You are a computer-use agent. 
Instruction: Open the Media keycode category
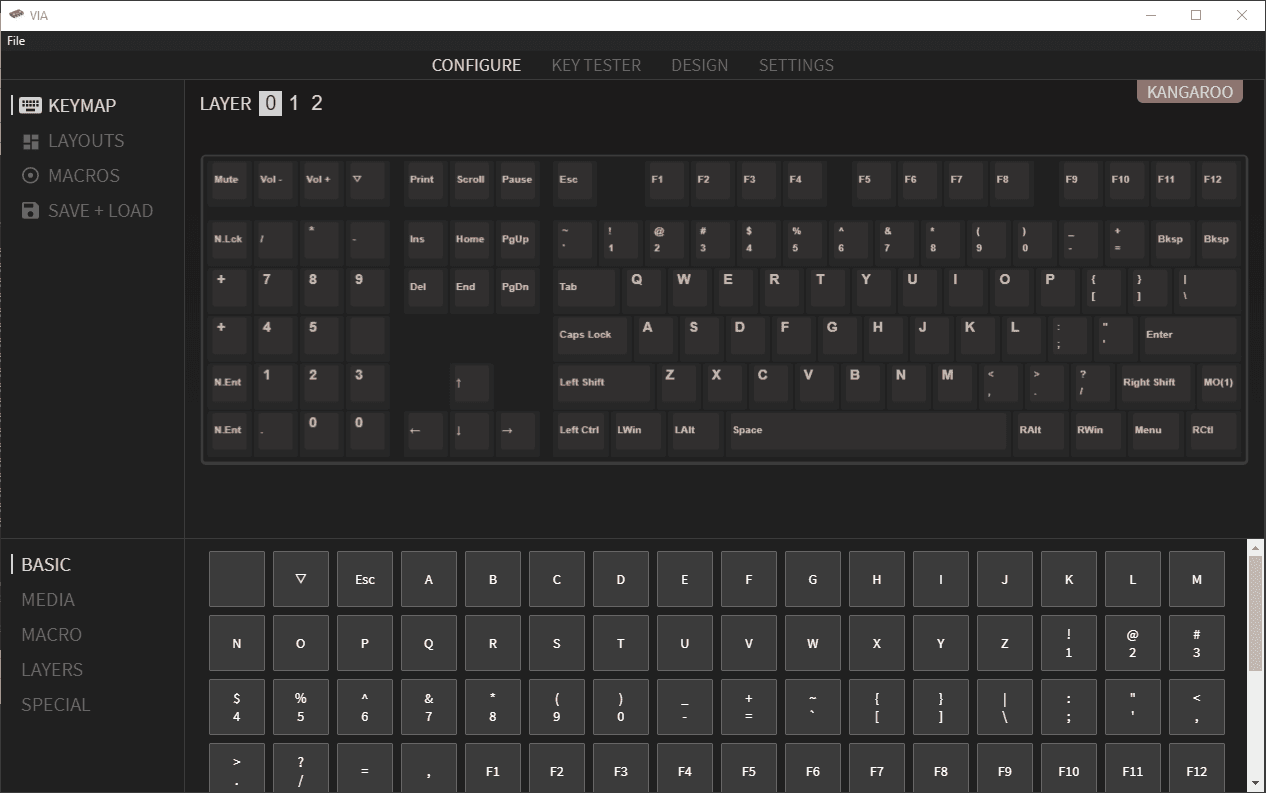tap(48, 600)
